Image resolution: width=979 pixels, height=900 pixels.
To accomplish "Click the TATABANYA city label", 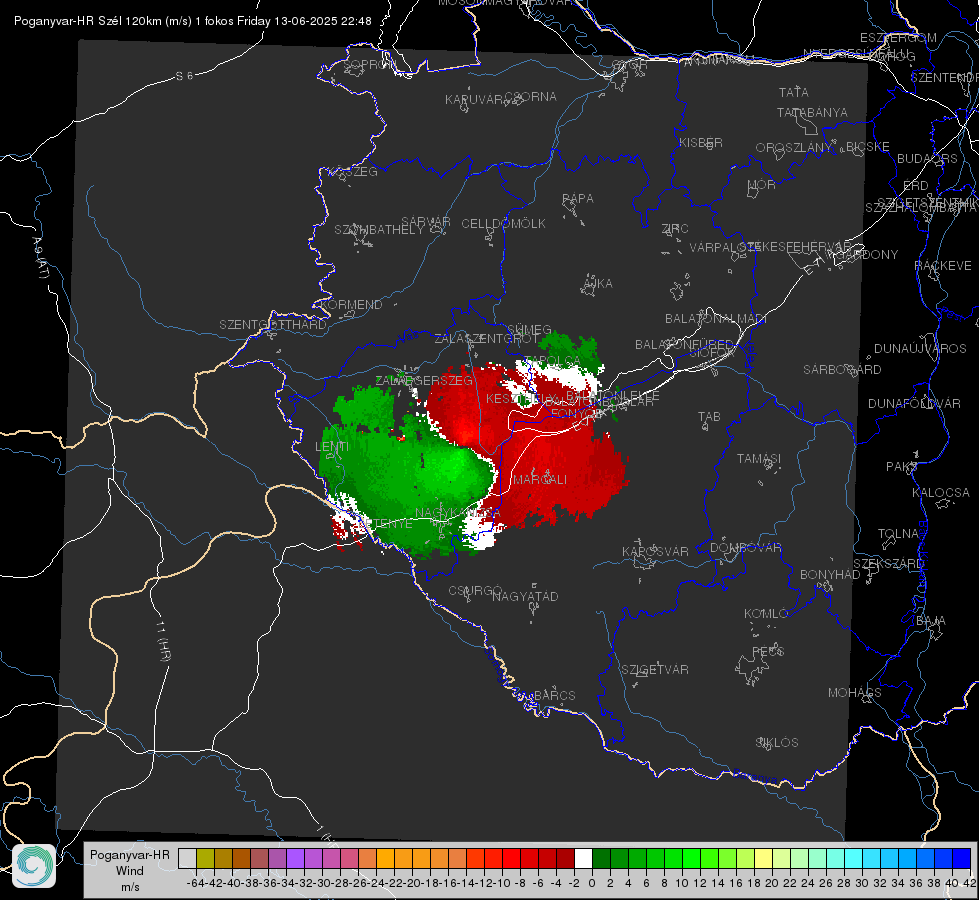I will pos(812,112).
